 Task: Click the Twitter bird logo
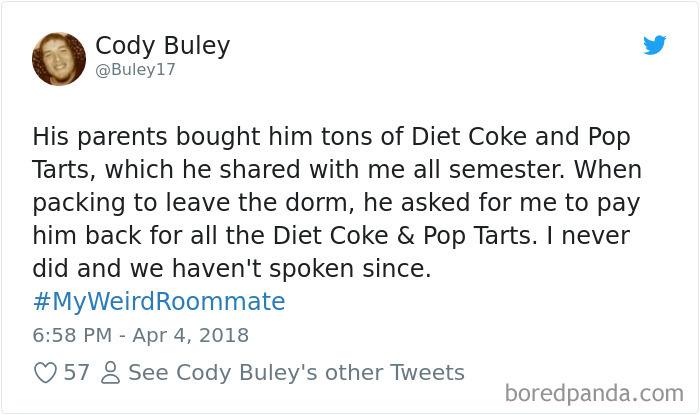click(x=654, y=46)
